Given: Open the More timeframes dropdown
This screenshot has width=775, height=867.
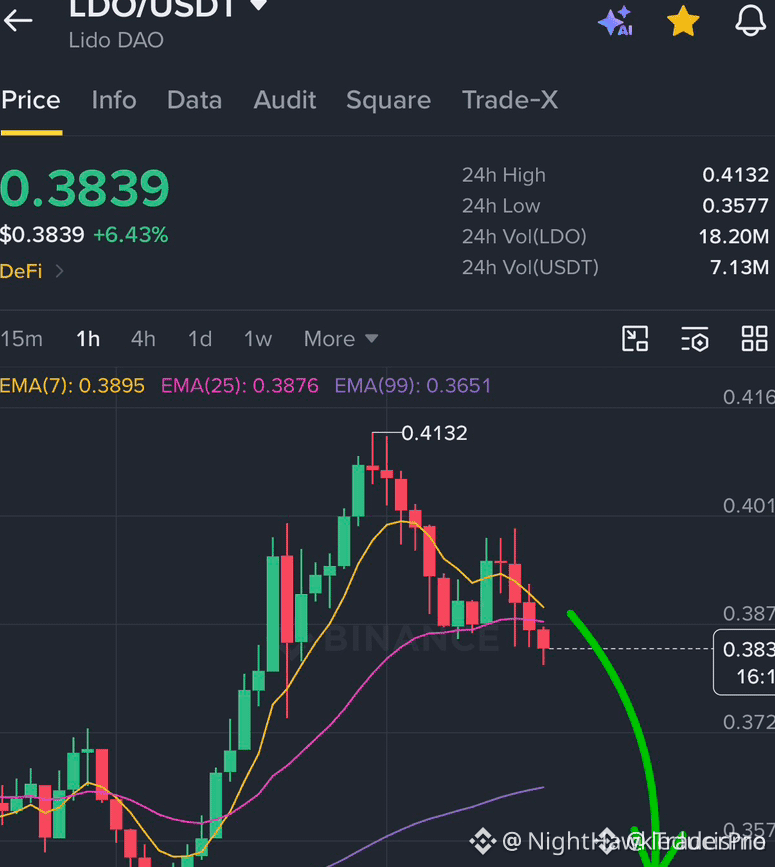Looking at the screenshot, I should (341, 338).
